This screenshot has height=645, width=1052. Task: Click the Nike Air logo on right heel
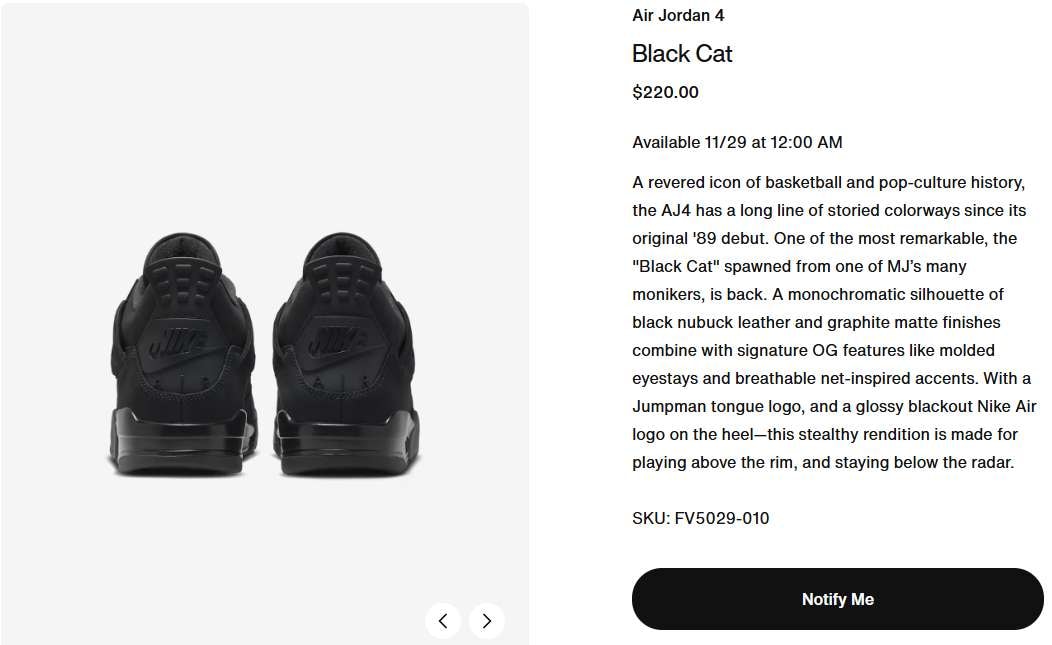340,342
